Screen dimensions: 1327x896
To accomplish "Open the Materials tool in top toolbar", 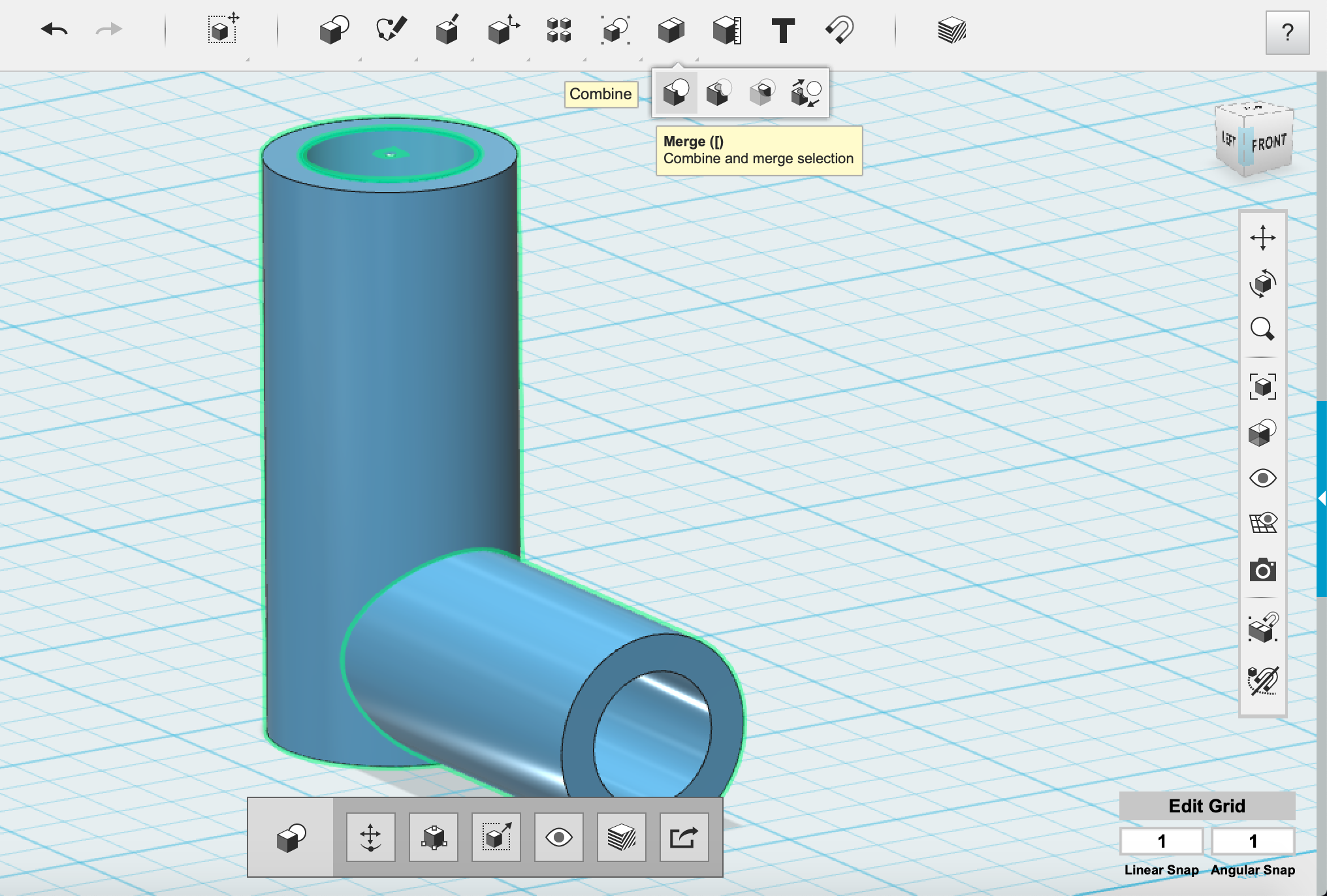I will 951,30.
